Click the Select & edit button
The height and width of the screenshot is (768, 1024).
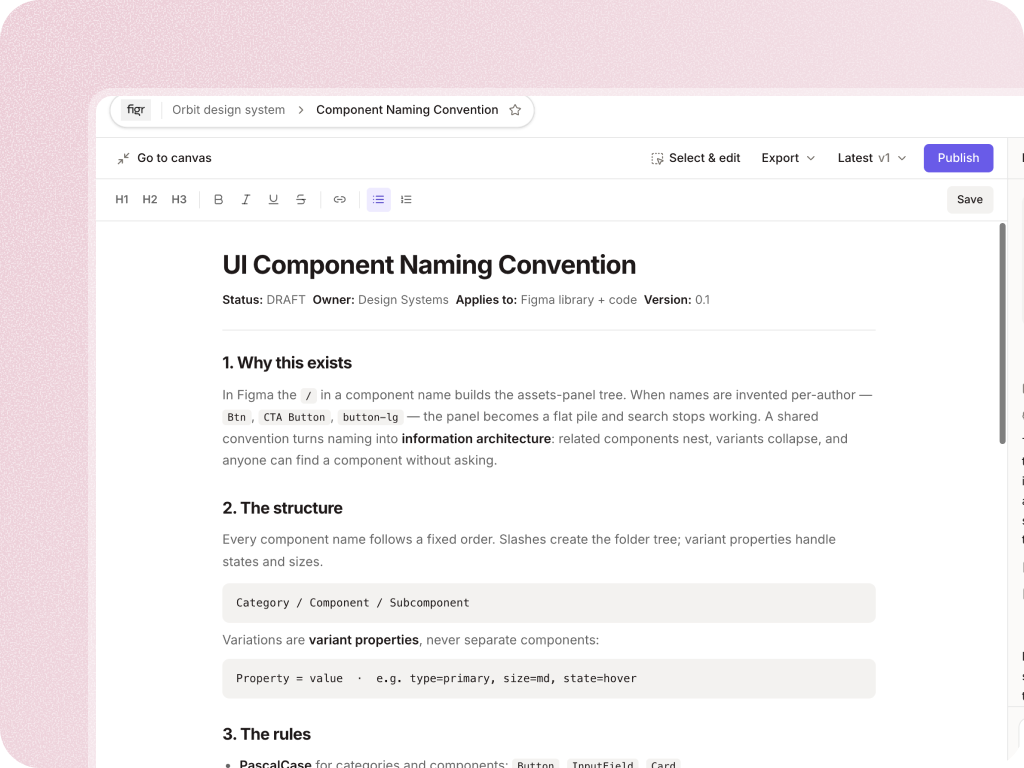pos(696,158)
